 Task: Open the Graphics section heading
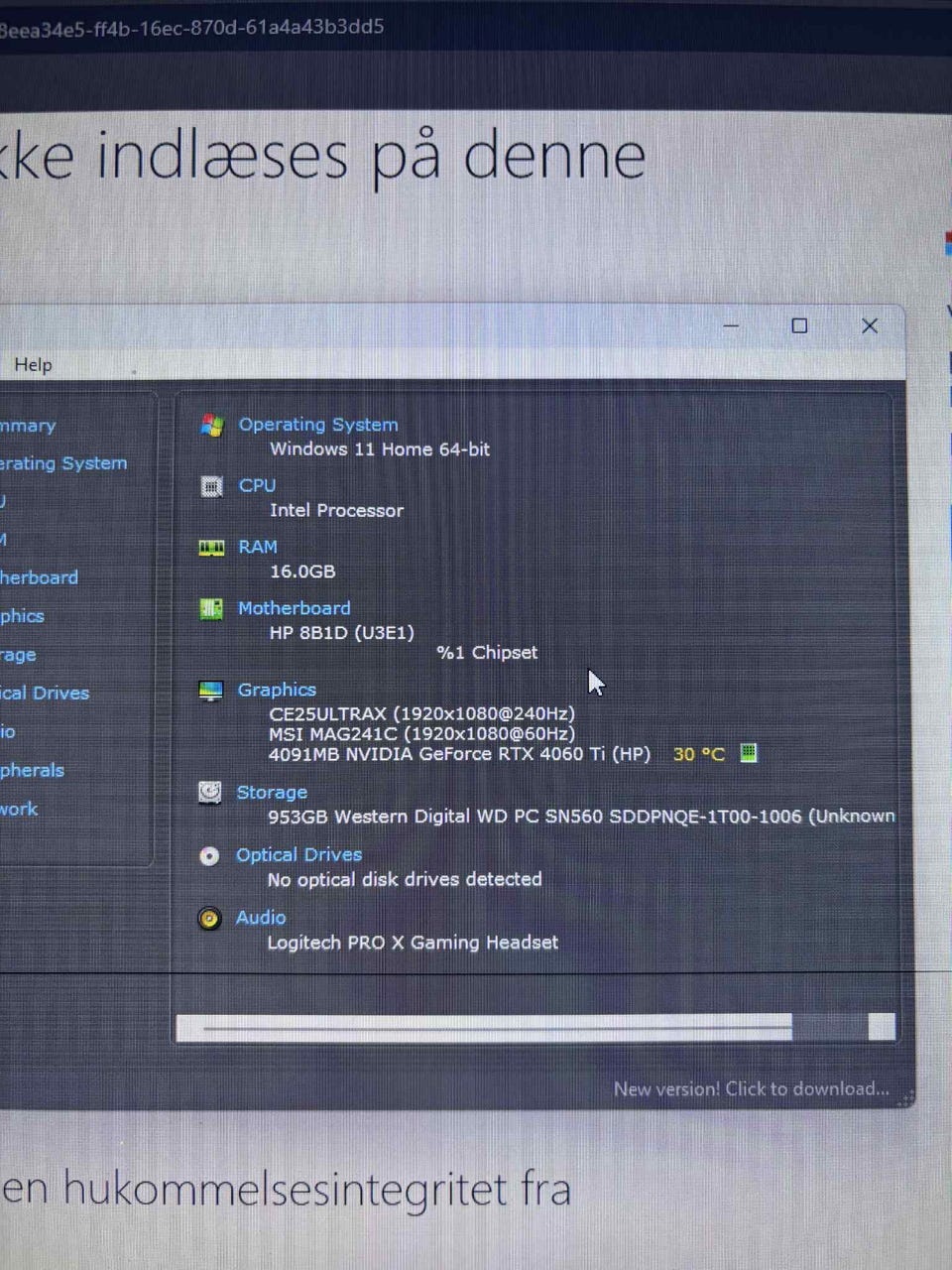pyautogui.click(x=277, y=690)
